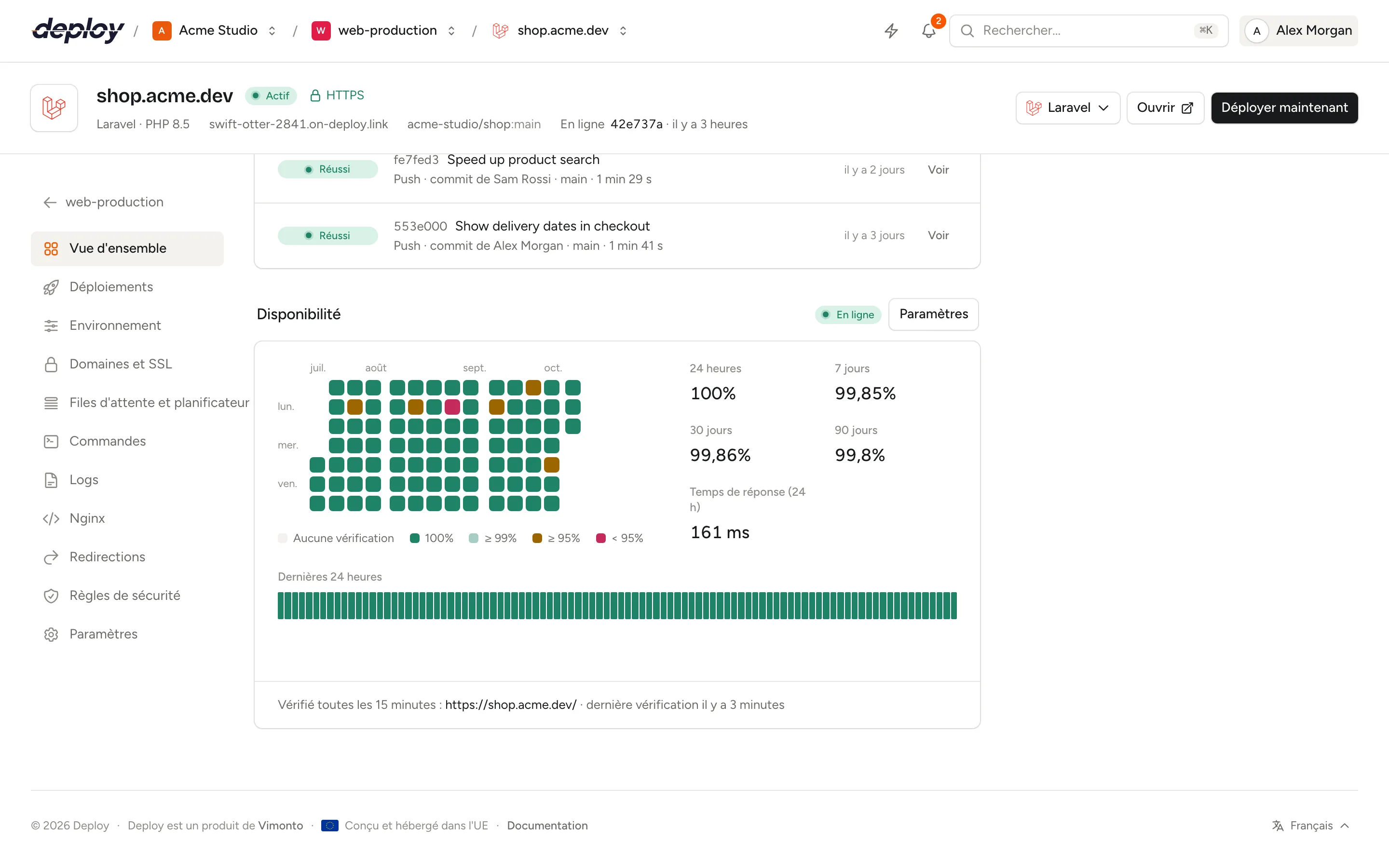Screen dimensions: 1389x868
Task: Open Environnement in the sidebar
Action: (127, 325)
